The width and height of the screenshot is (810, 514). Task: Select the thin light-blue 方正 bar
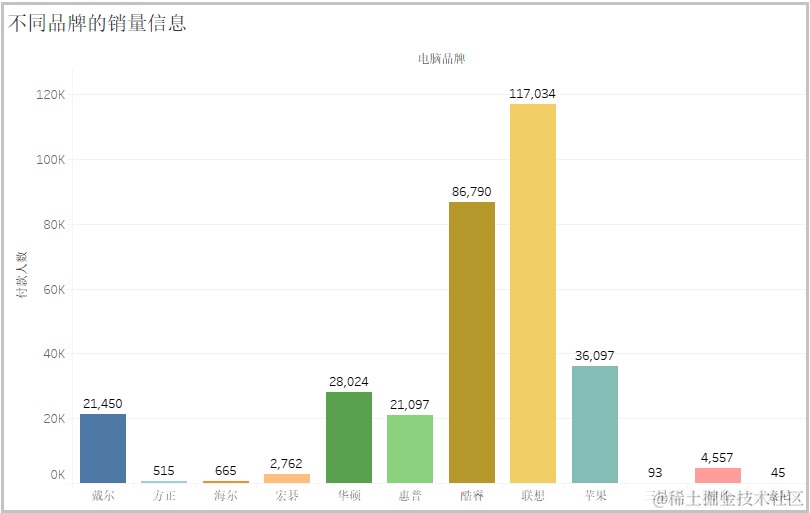point(164,482)
